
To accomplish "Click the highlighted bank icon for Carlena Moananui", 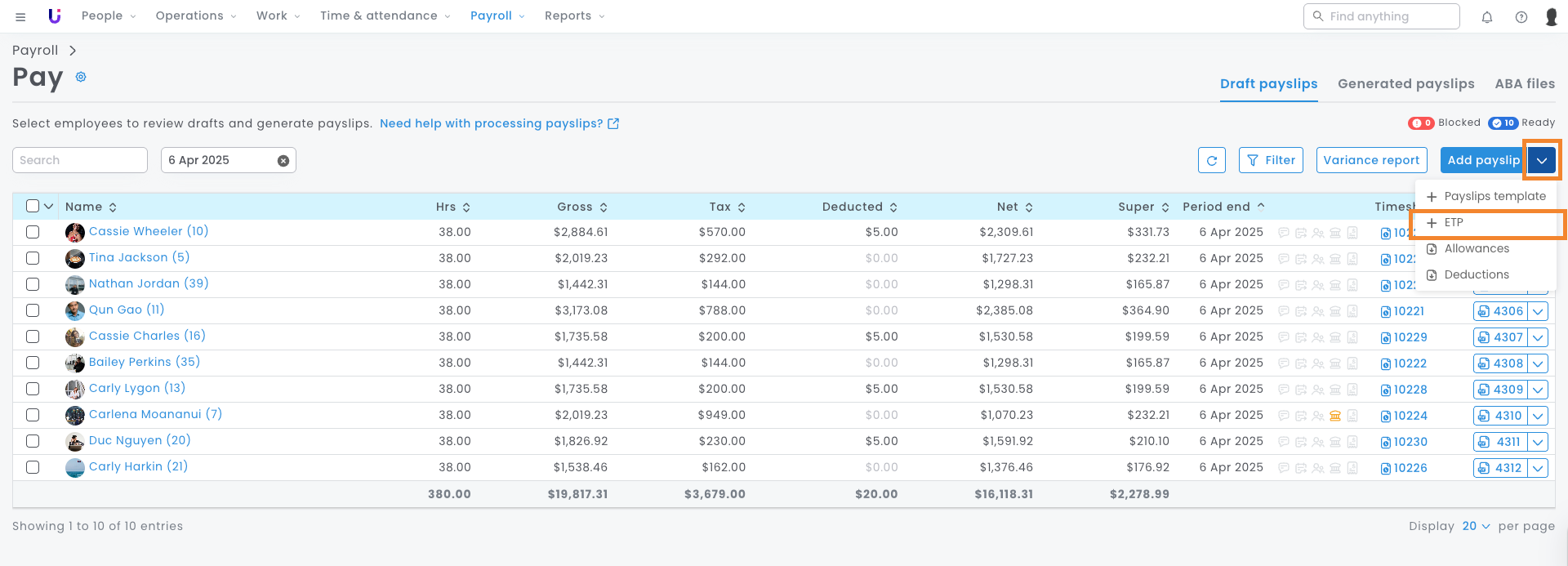I will point(1335,416).
